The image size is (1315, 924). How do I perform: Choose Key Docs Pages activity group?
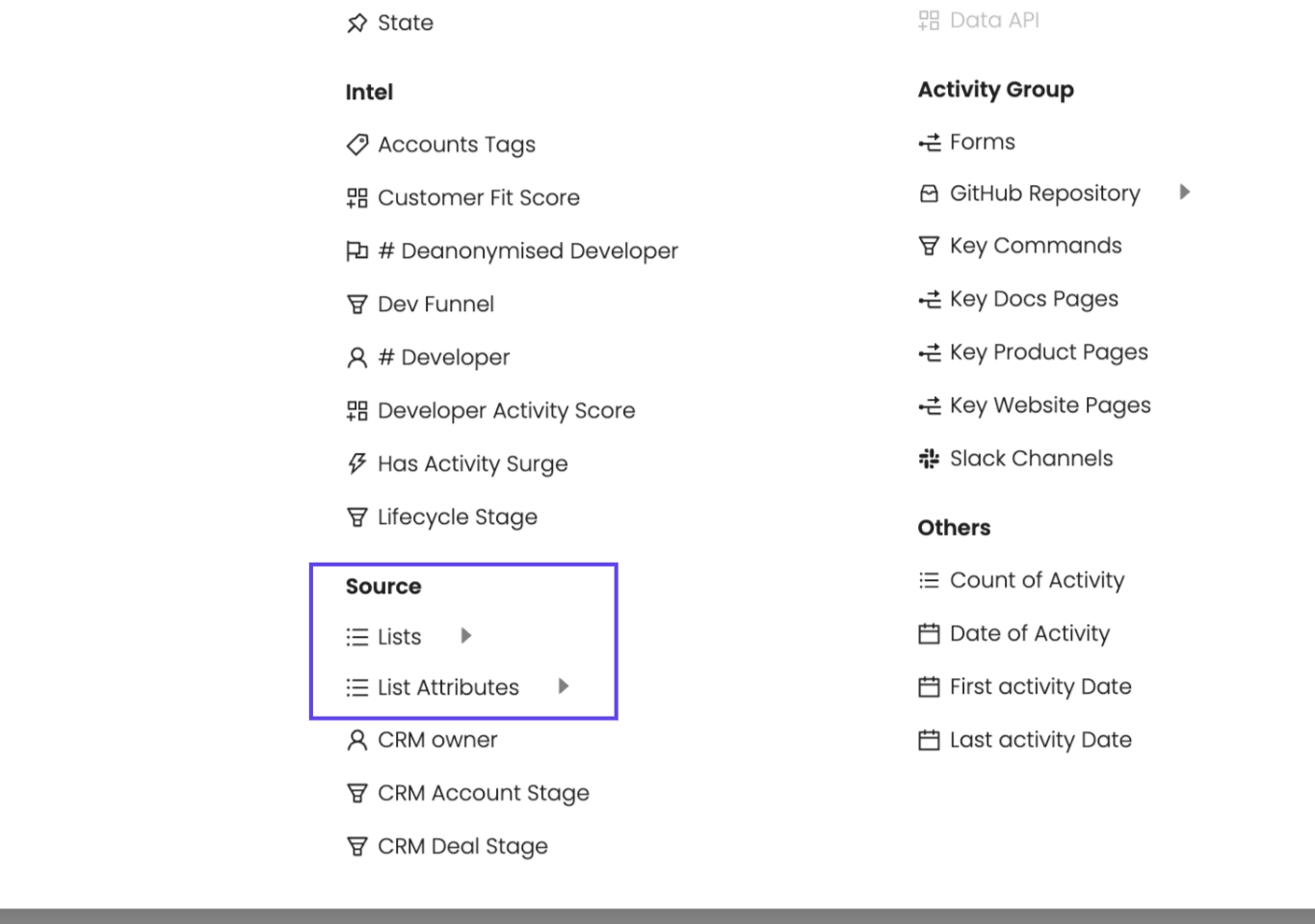[x=1034, y=300]
